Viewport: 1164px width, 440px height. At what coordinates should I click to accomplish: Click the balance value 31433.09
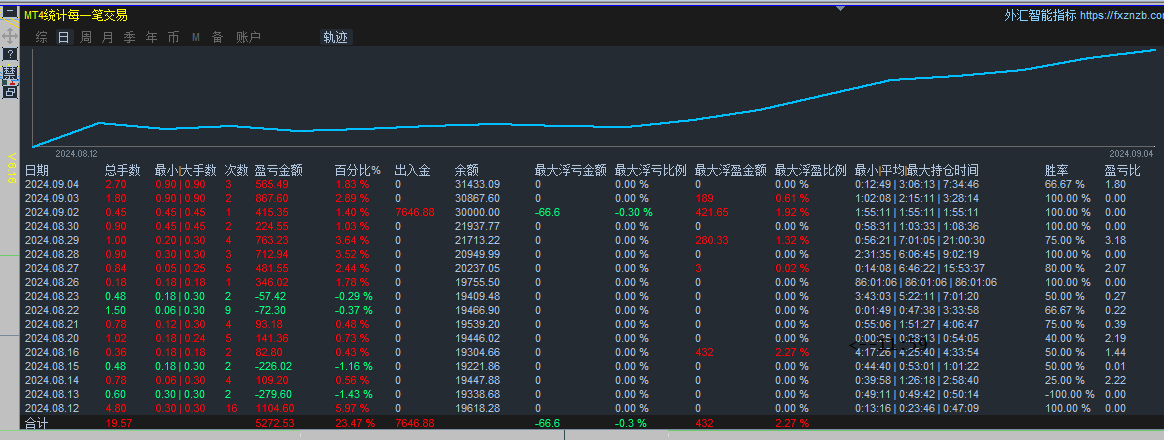pos(477,184)
